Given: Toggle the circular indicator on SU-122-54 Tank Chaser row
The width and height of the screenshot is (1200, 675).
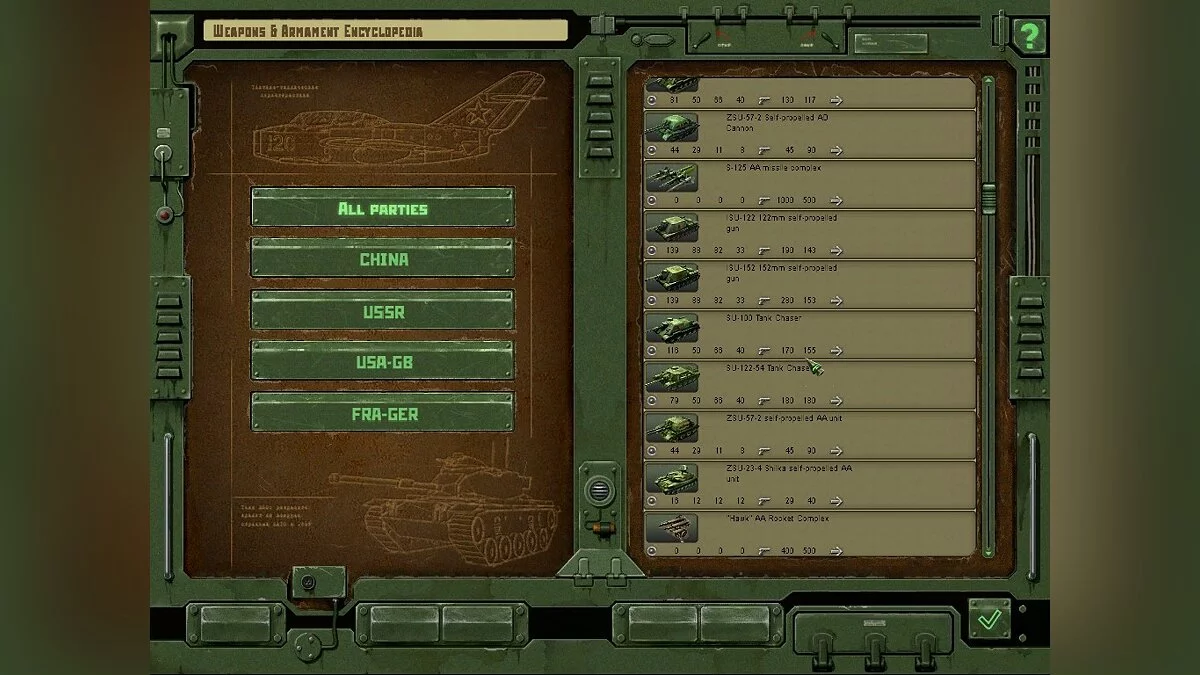Looking at the screenshot, I should point(655,400).
